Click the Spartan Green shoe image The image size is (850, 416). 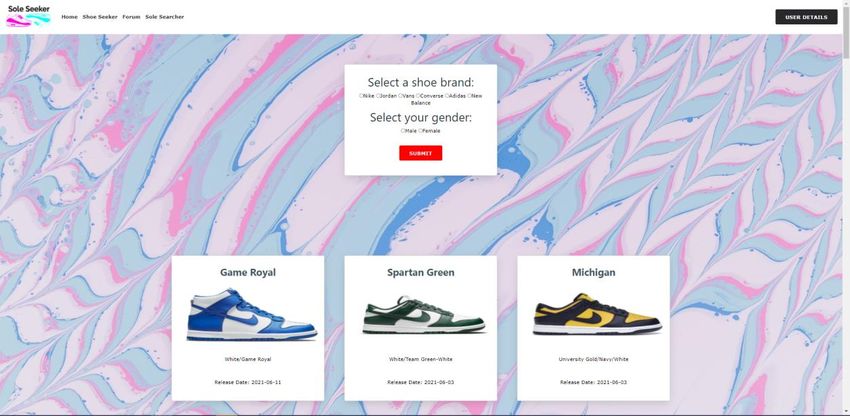coord(424,315)
